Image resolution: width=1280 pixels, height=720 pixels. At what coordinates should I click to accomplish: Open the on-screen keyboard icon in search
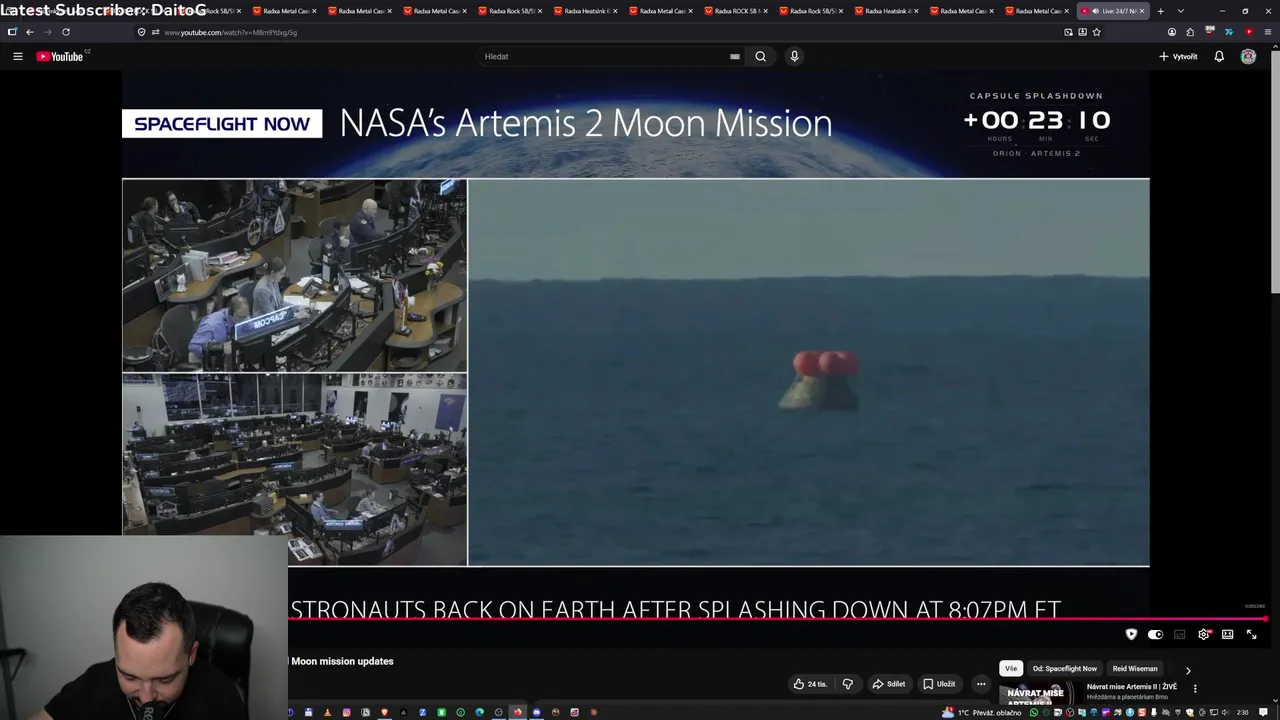tap(735, 56)
